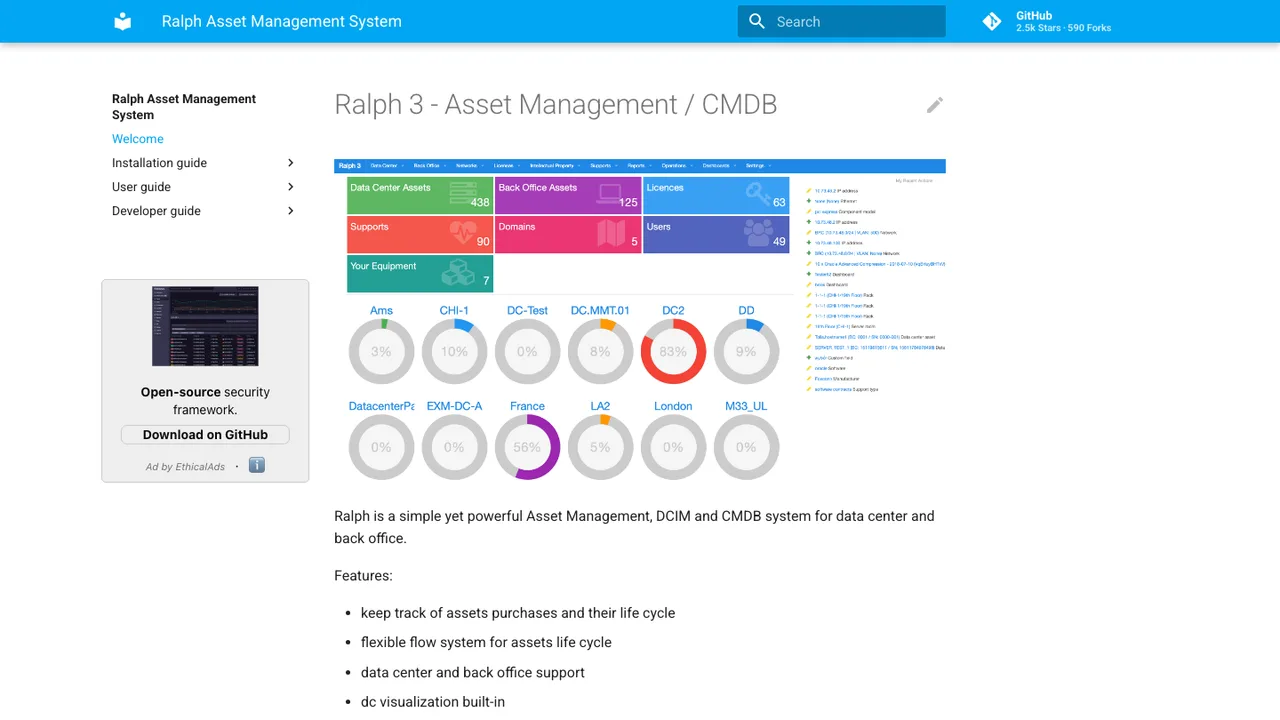1280x720 pixels.
Task: Expand the Developer guide section
Action: click(x=291, y=211)
